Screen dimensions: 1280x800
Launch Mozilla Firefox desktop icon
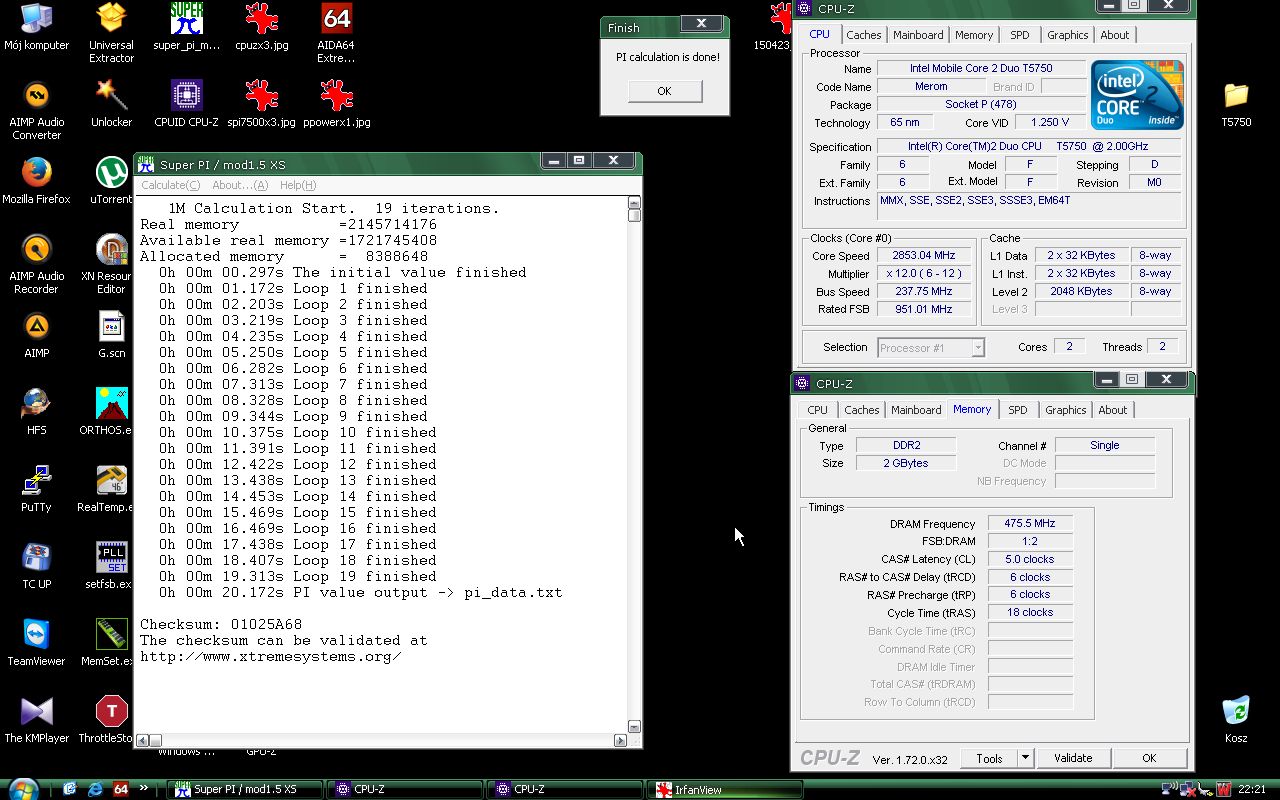(x=36, y=181)
